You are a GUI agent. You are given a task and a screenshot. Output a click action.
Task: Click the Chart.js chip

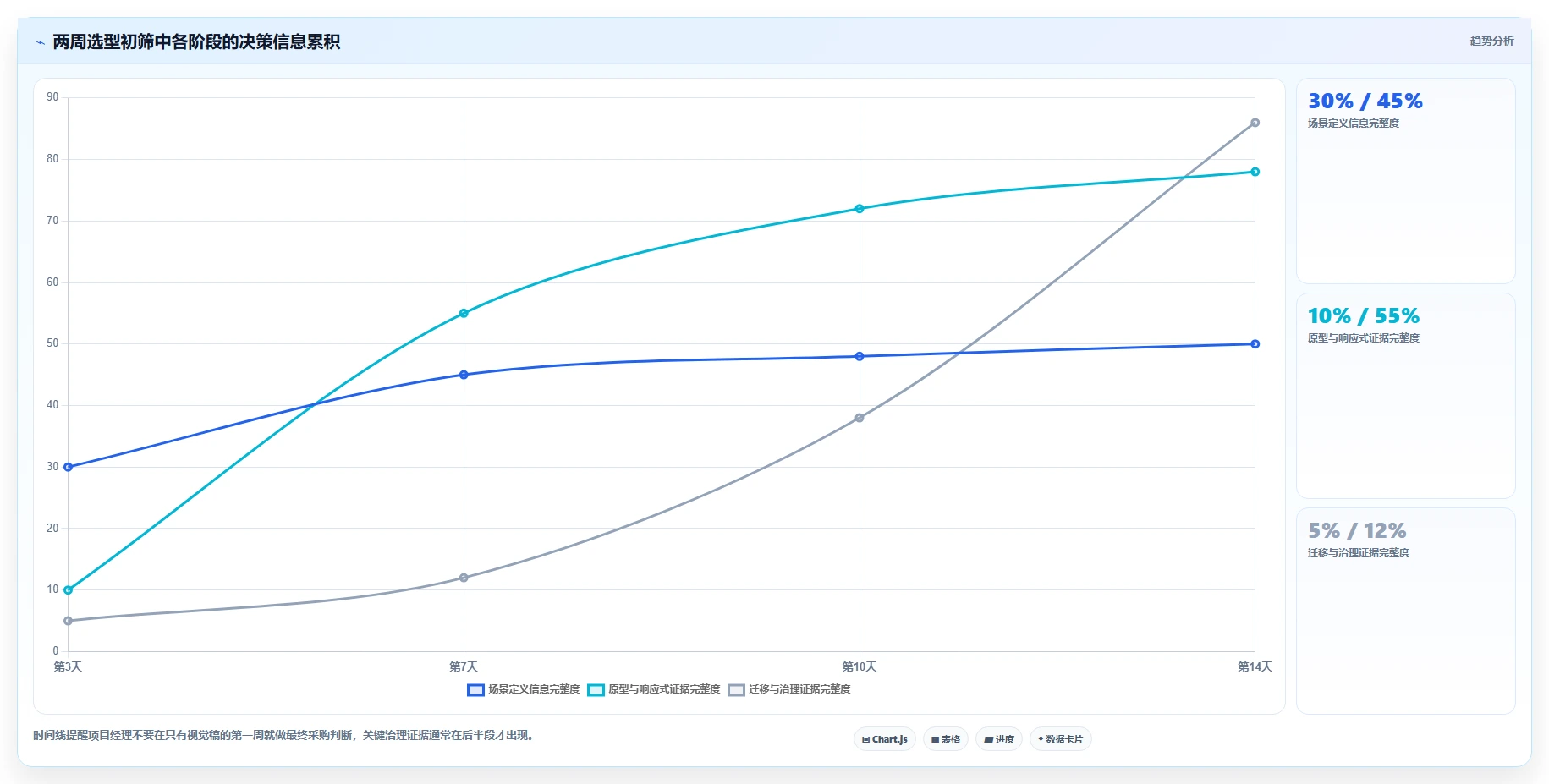(885, 739)
